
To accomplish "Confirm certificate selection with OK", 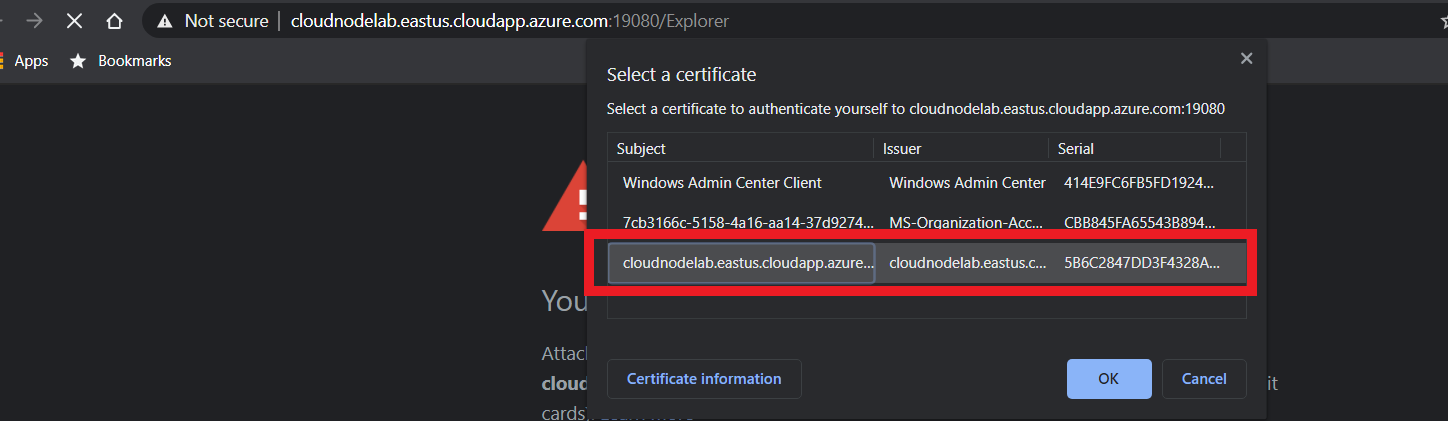I will (x=1108, y=379).
